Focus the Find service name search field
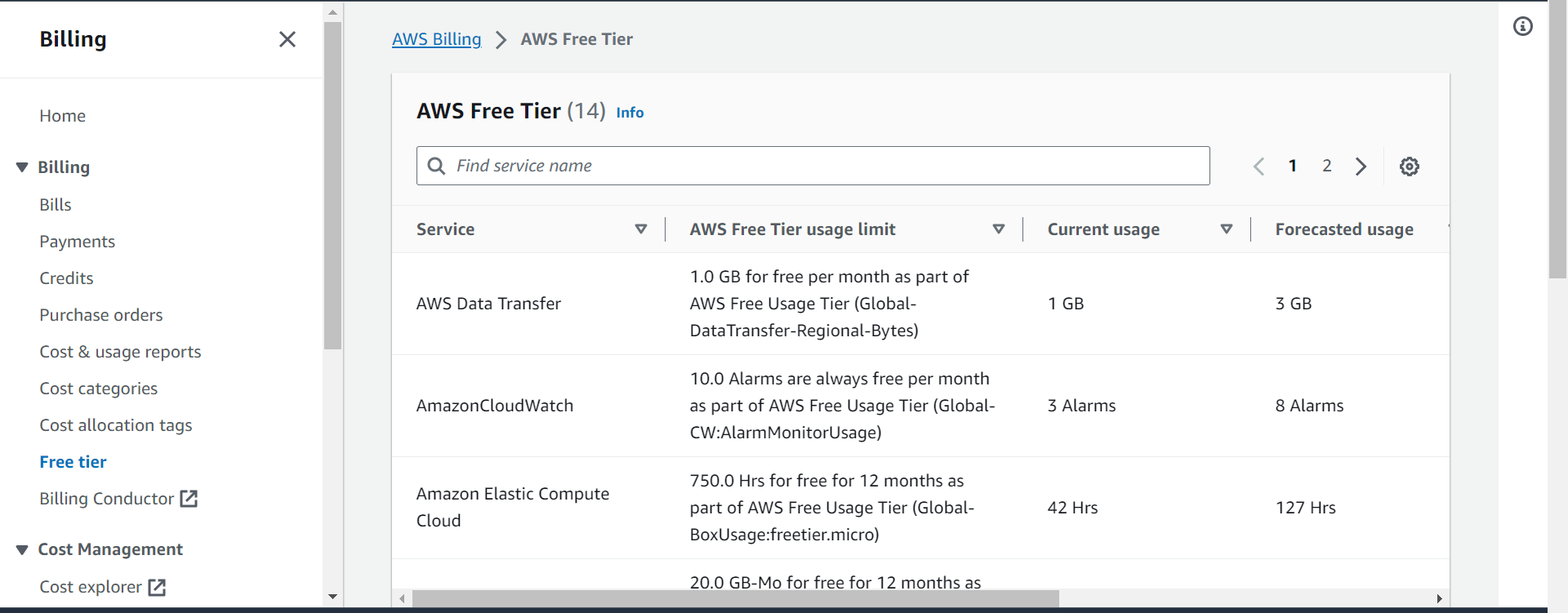 [813, 166]
